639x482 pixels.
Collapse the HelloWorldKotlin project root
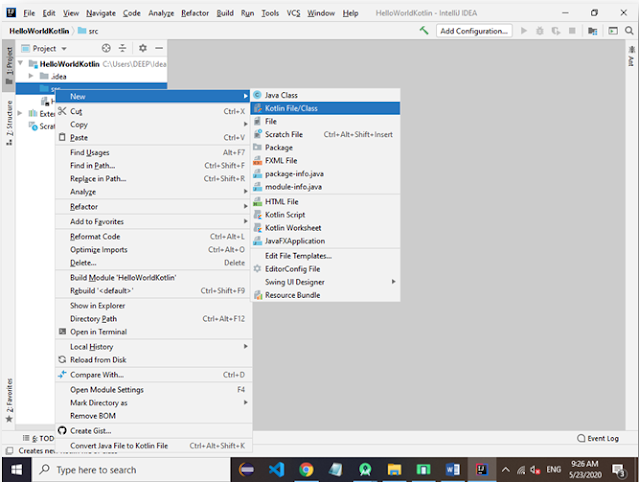point(20,64)
